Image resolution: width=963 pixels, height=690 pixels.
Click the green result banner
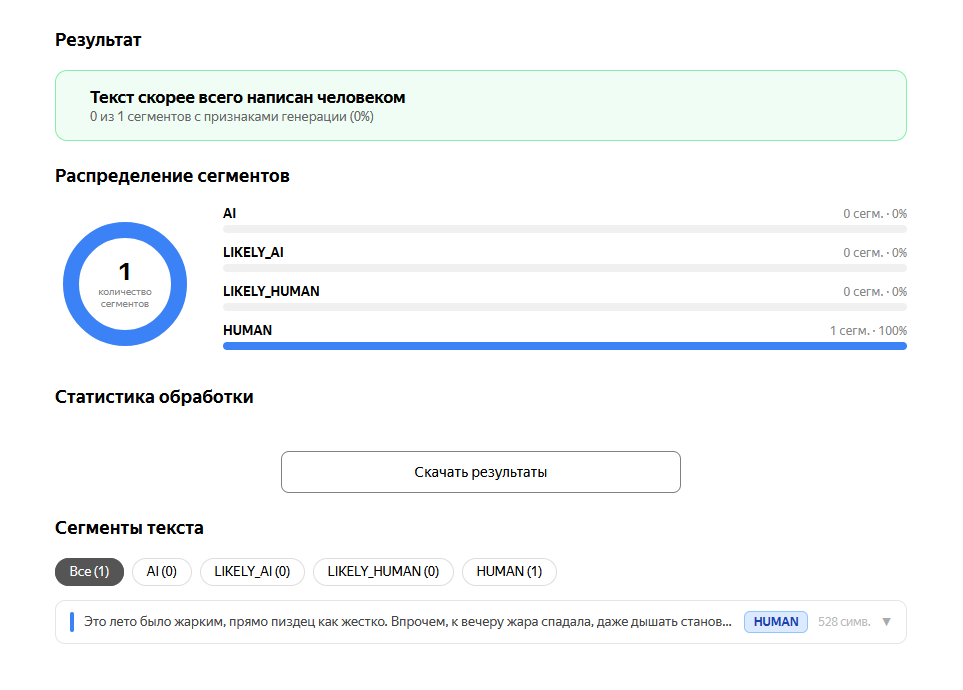(480, 106)
